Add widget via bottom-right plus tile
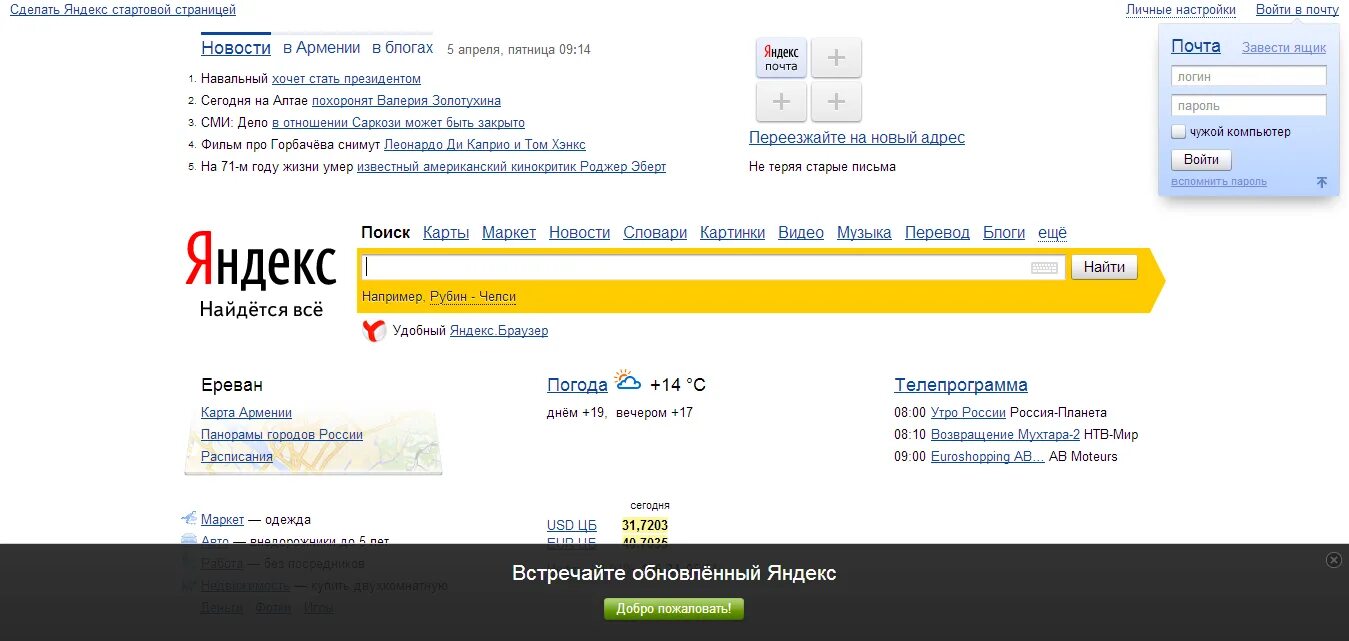Viewport: 1349px width, 641px height. click(836, 102)
